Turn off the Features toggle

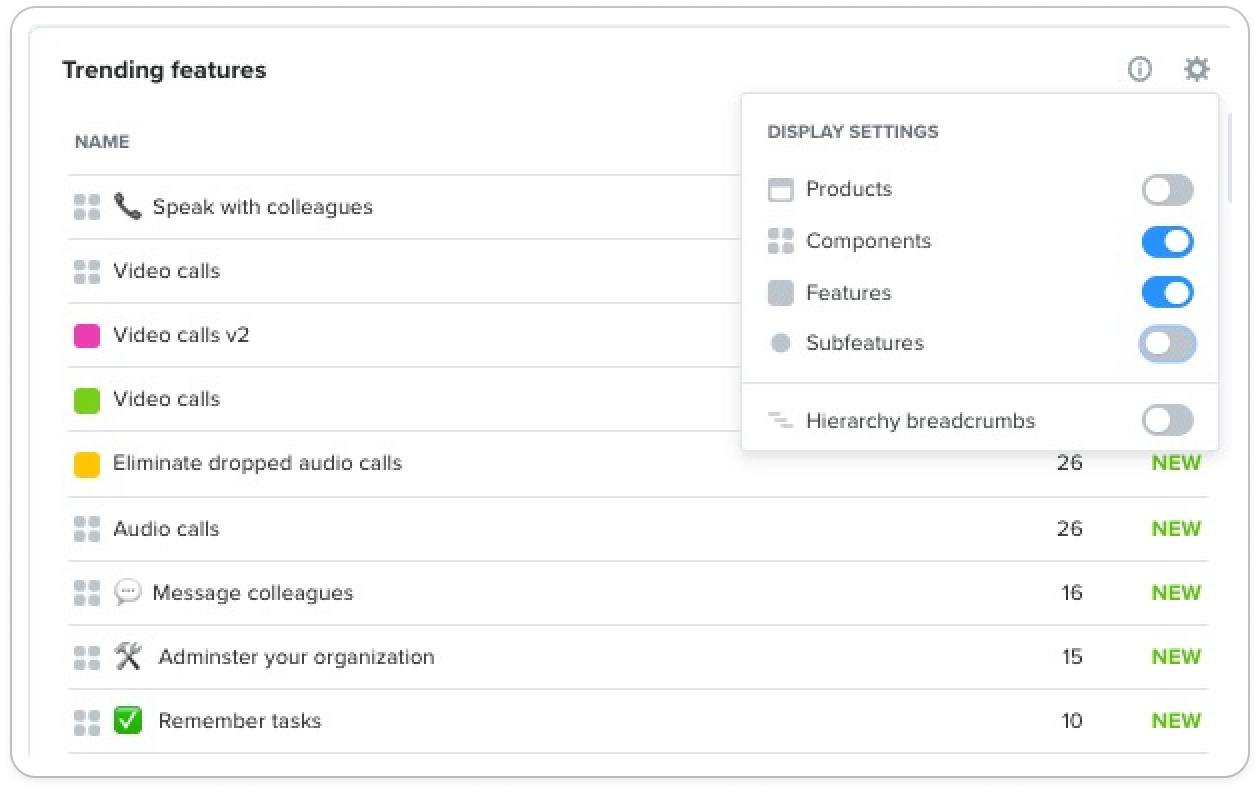point(1168,292)
